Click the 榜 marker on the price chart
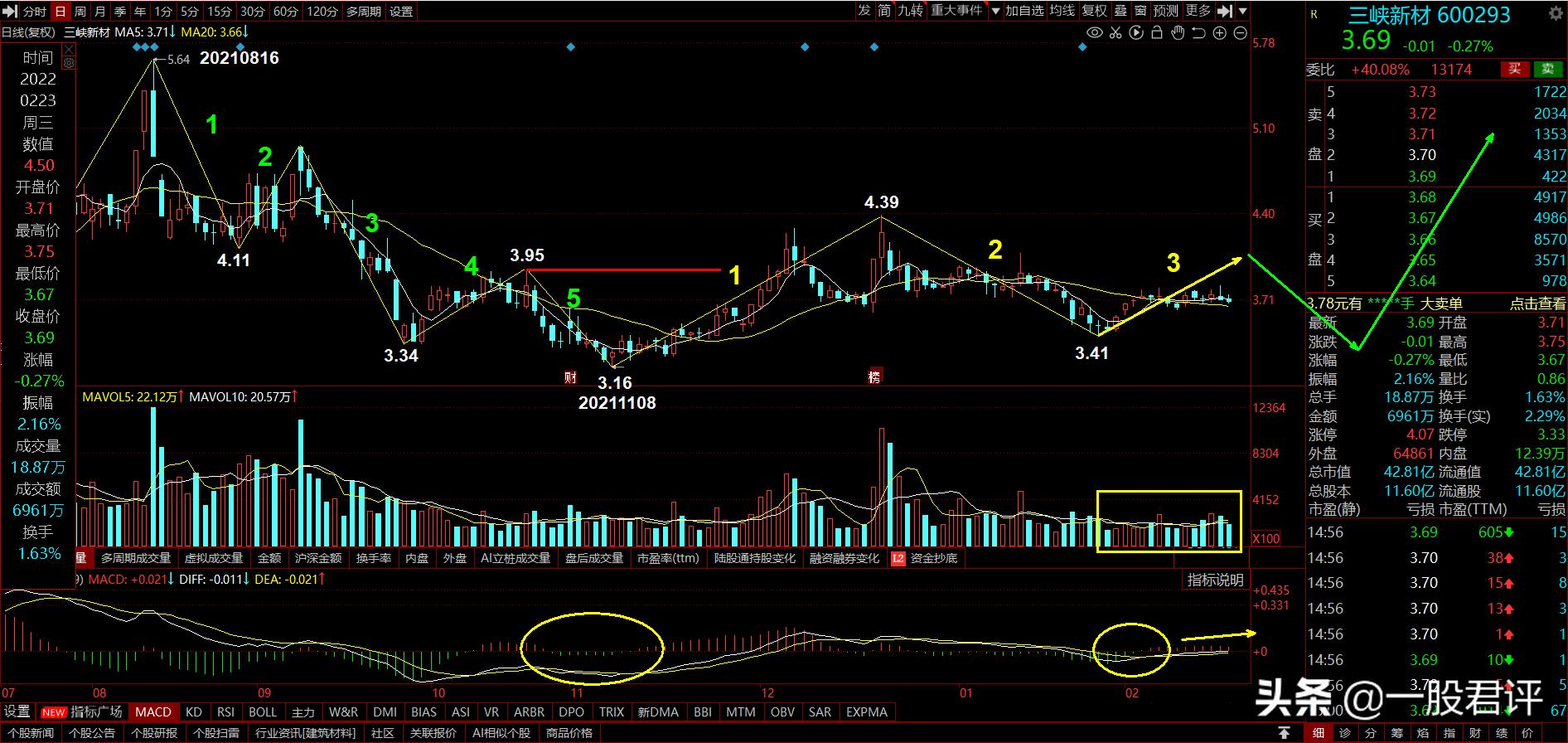This screenshot has width=1568, height=743. click(874, 375)
